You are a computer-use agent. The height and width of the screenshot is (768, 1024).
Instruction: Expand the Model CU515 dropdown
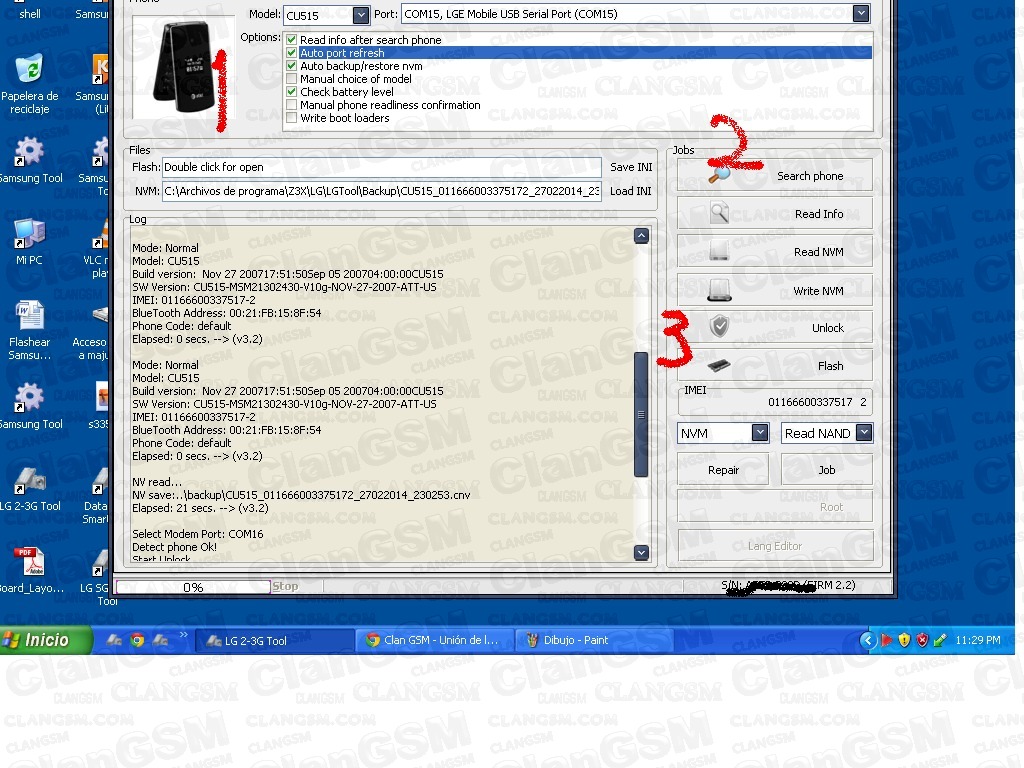[x=361, y=15]
